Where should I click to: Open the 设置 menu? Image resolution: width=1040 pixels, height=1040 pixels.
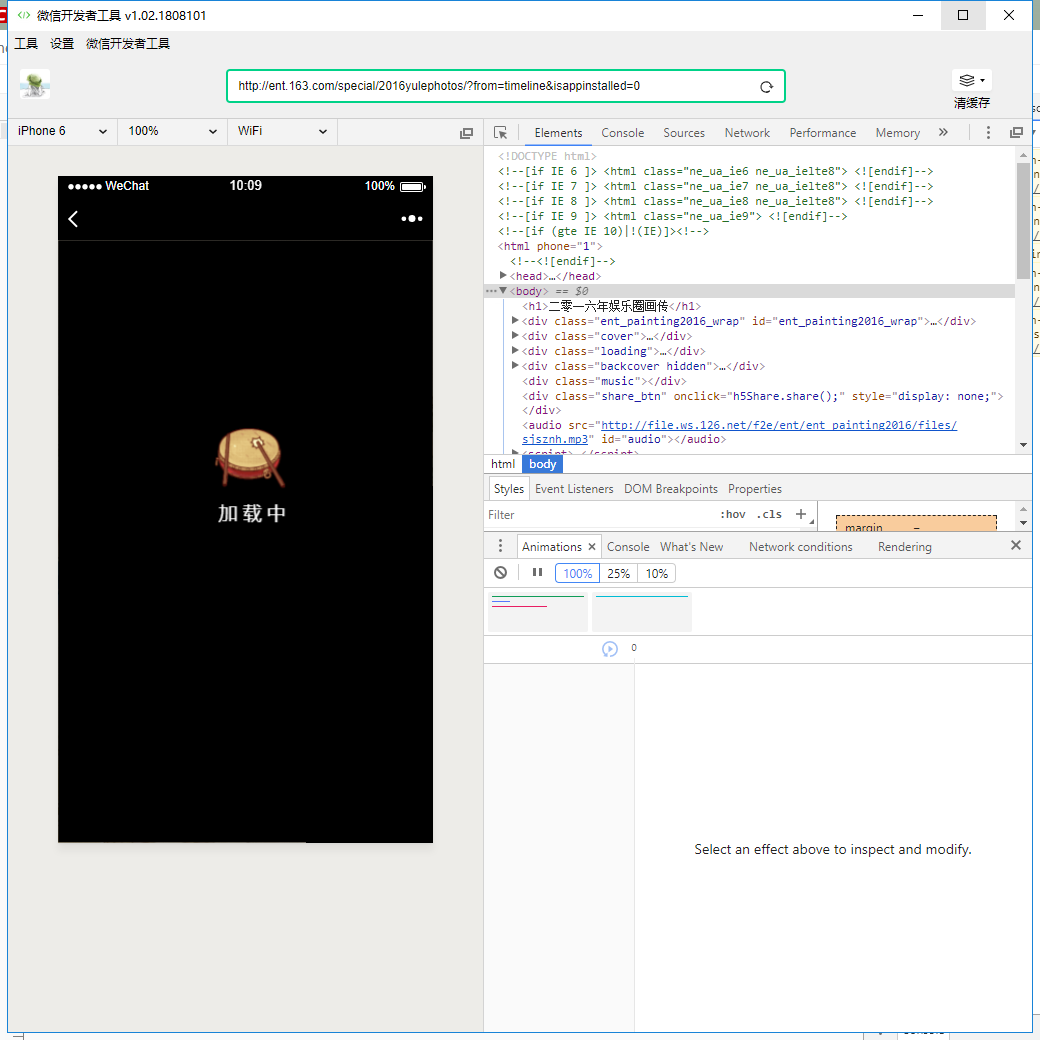coord(62,44)
